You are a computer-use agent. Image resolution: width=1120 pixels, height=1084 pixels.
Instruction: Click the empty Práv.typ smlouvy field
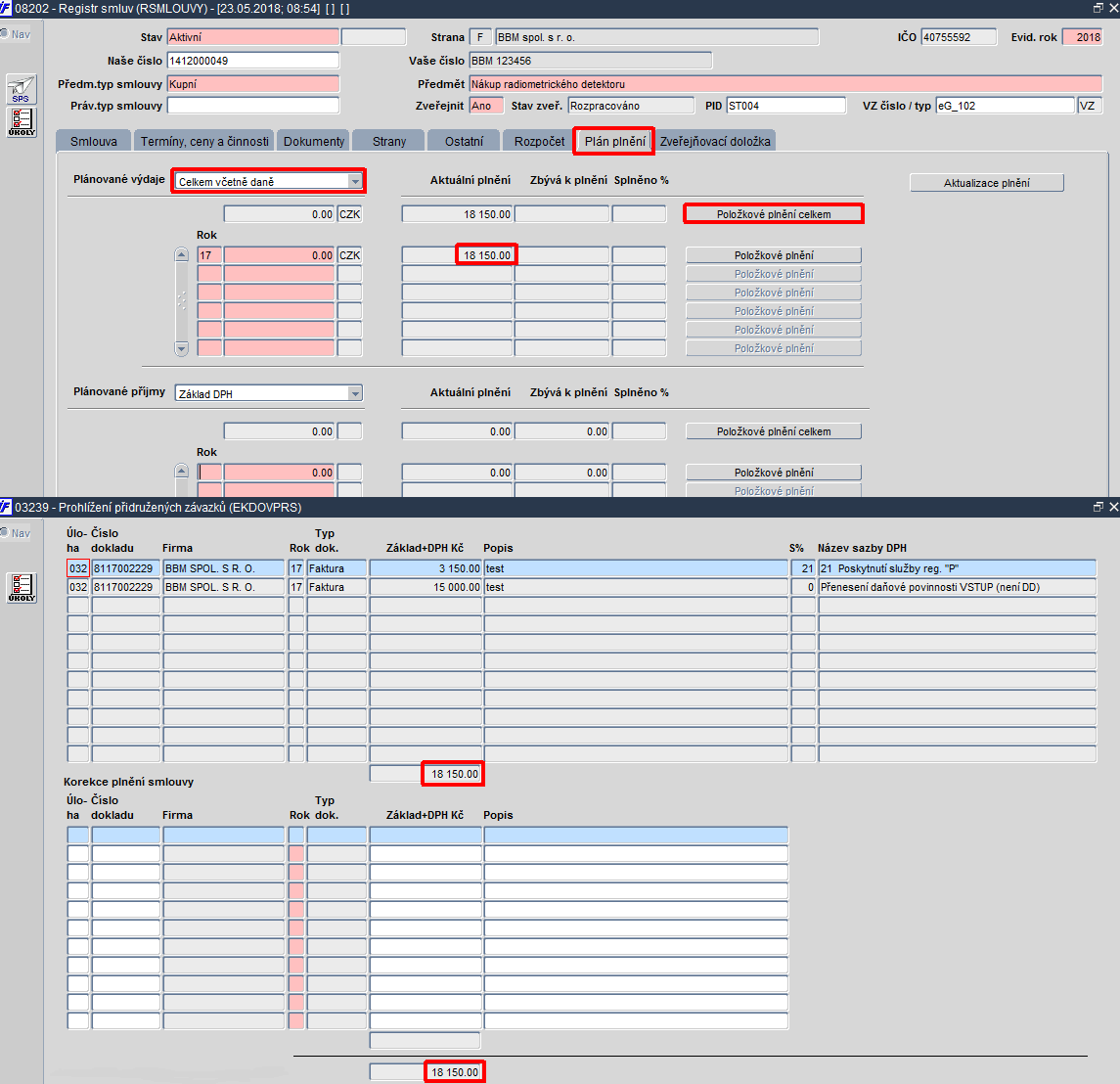(x=253, y=106)
